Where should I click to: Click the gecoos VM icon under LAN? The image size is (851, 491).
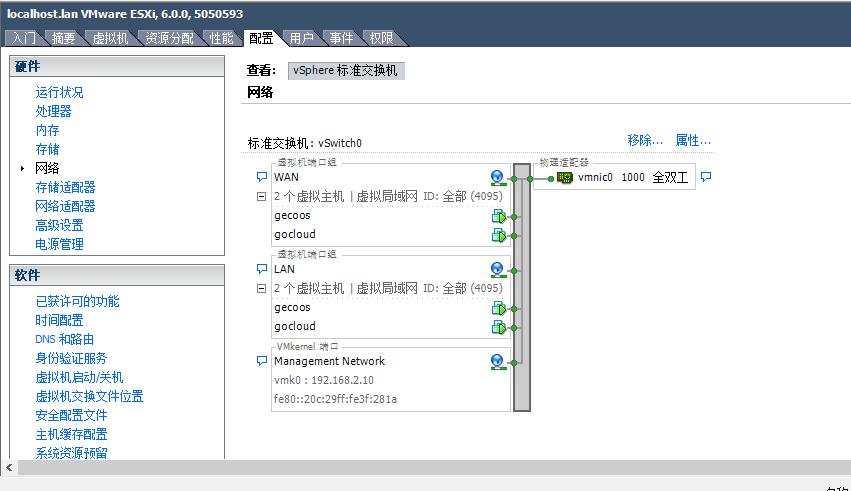499,309
